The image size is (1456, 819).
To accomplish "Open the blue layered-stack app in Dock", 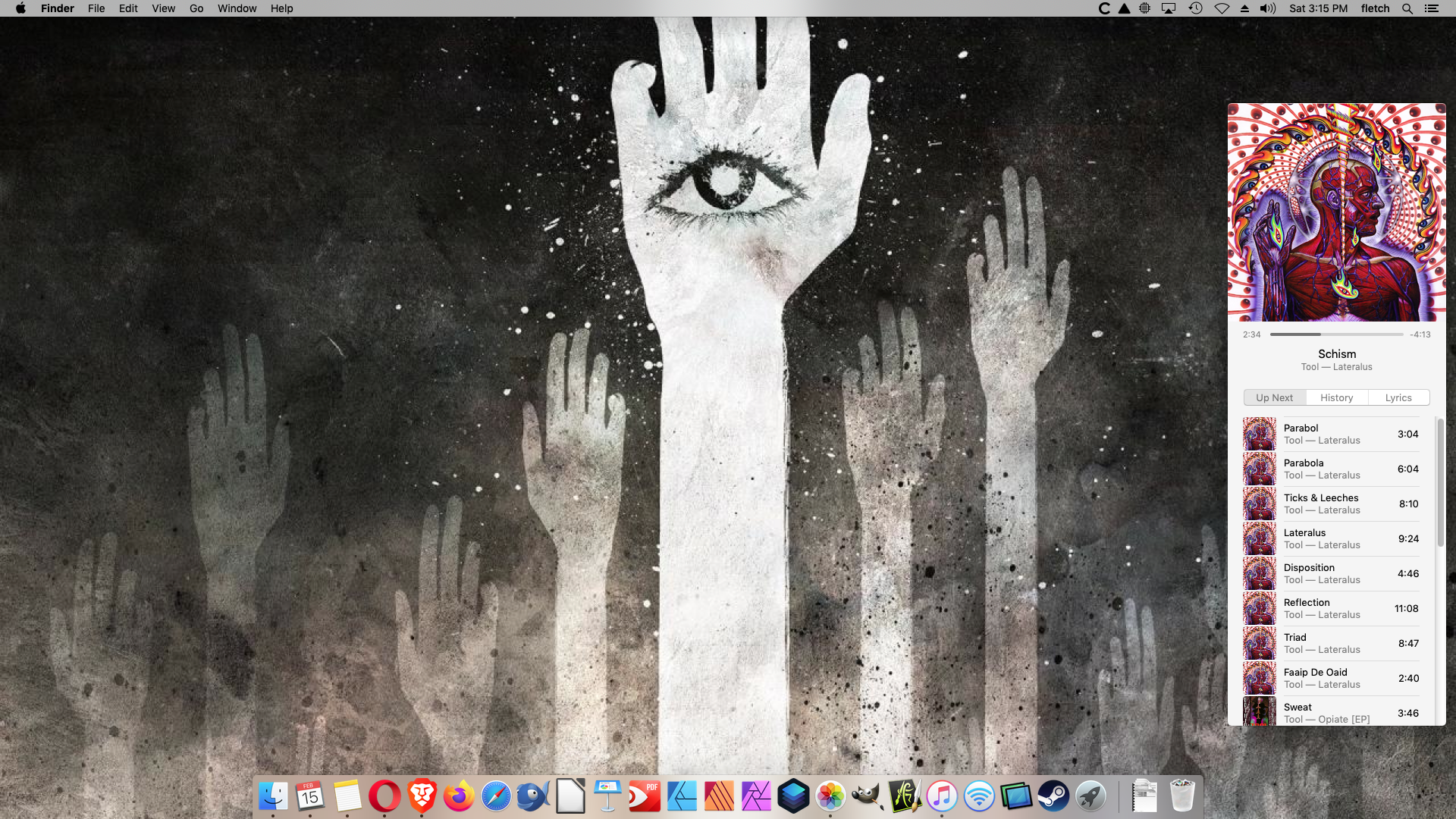I will 793,796.
